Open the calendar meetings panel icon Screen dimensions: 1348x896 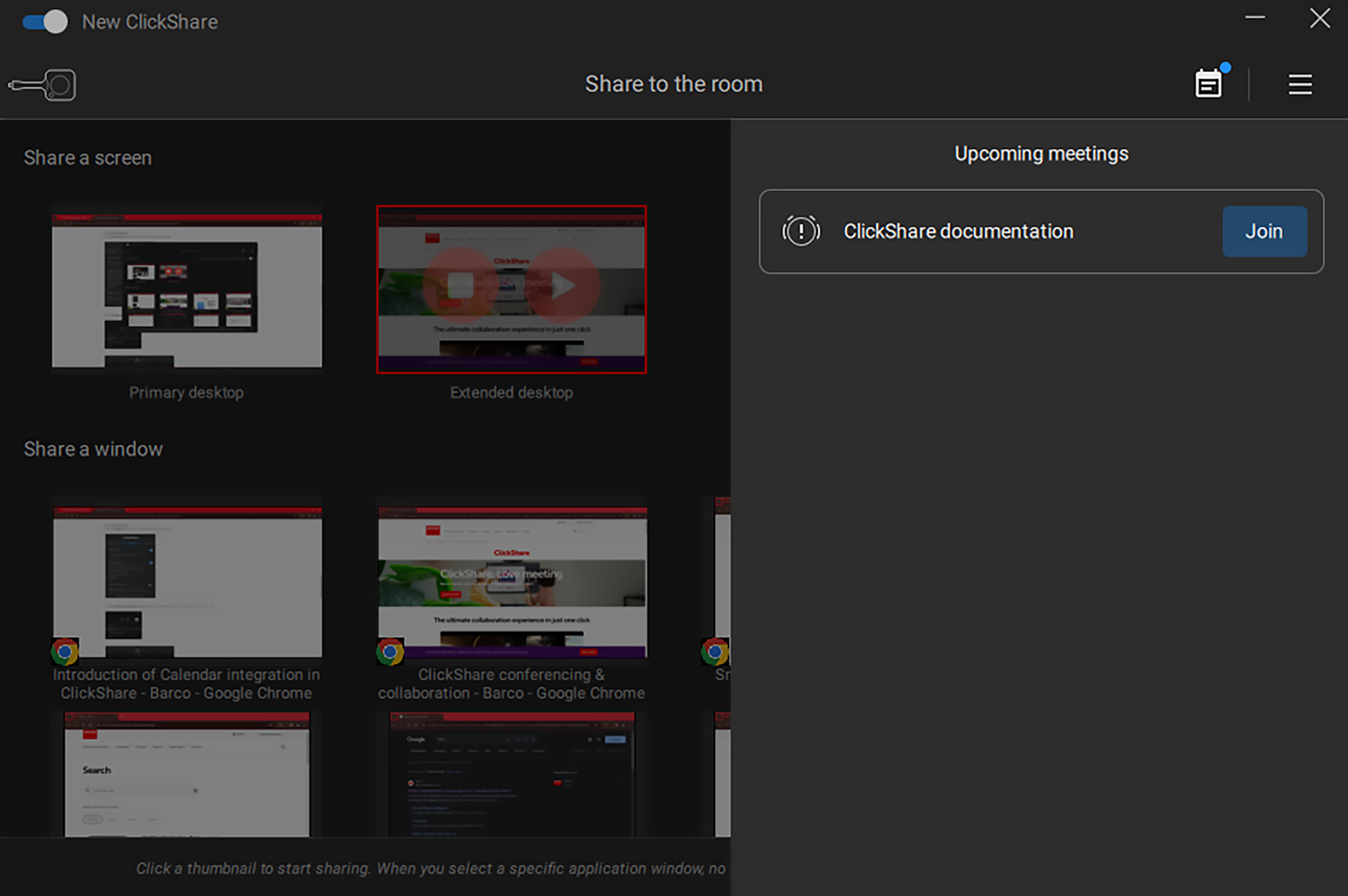tap(1209, 84)
